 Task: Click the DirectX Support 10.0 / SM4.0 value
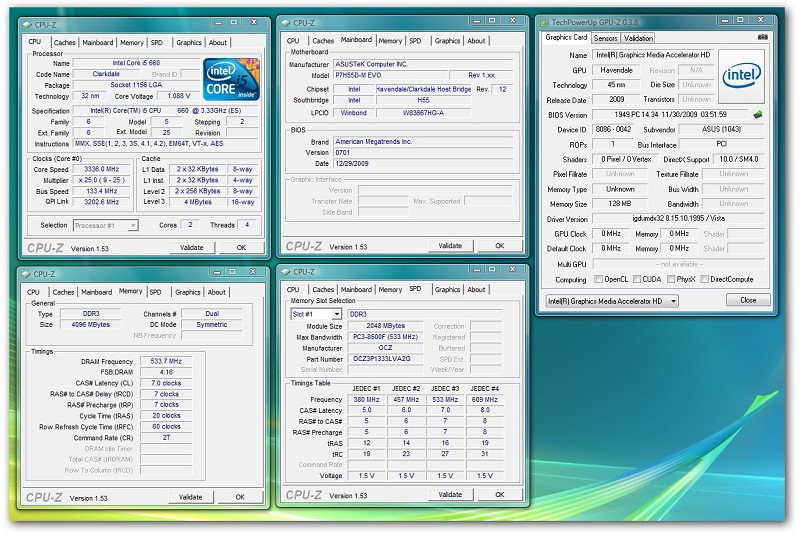click(739, 159)
